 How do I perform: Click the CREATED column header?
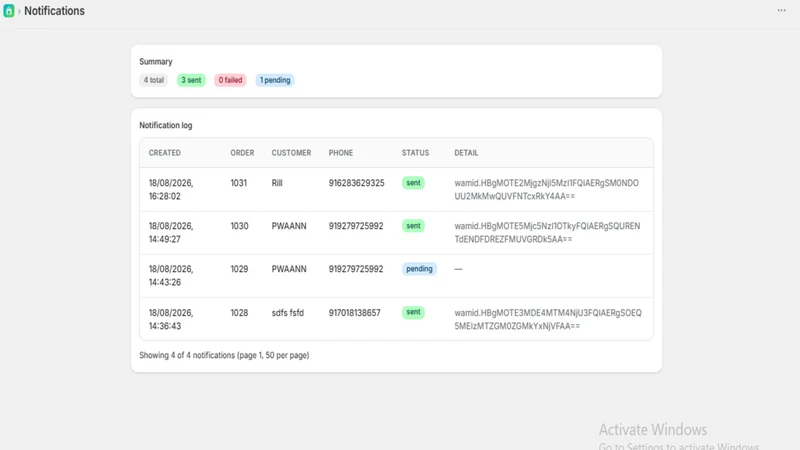[165, 153]
